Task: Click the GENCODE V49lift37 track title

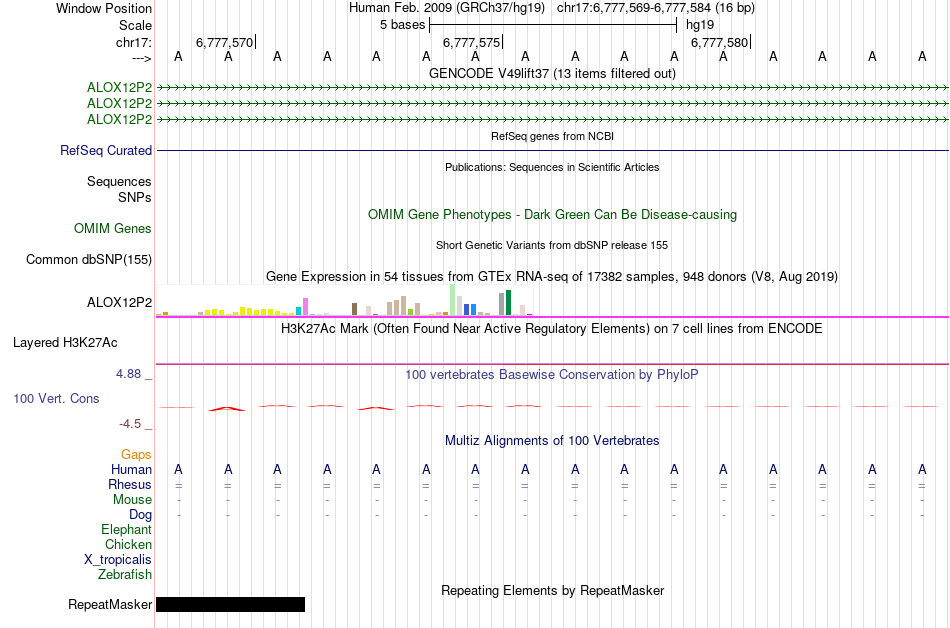Action: point(552,73)
